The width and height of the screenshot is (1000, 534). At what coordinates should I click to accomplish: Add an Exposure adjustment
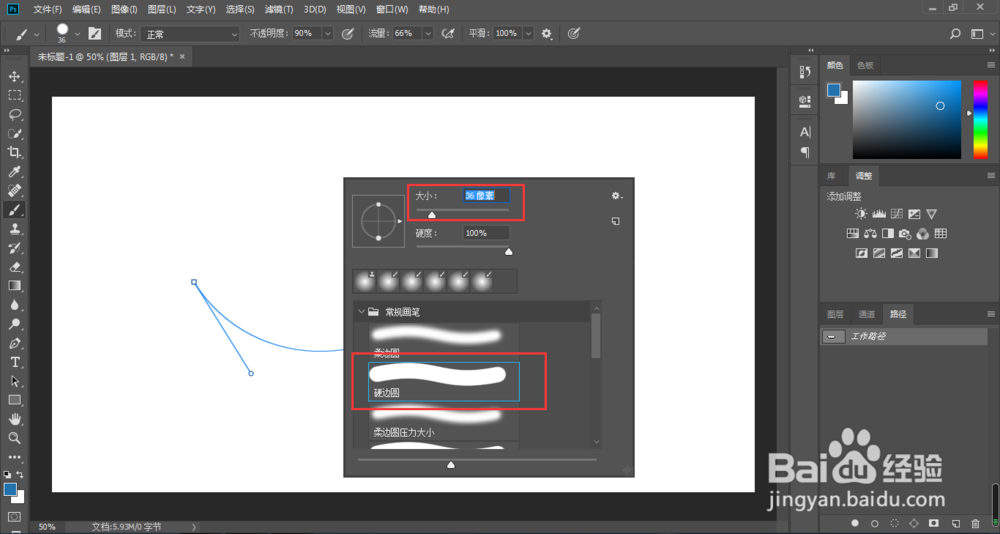914,214
